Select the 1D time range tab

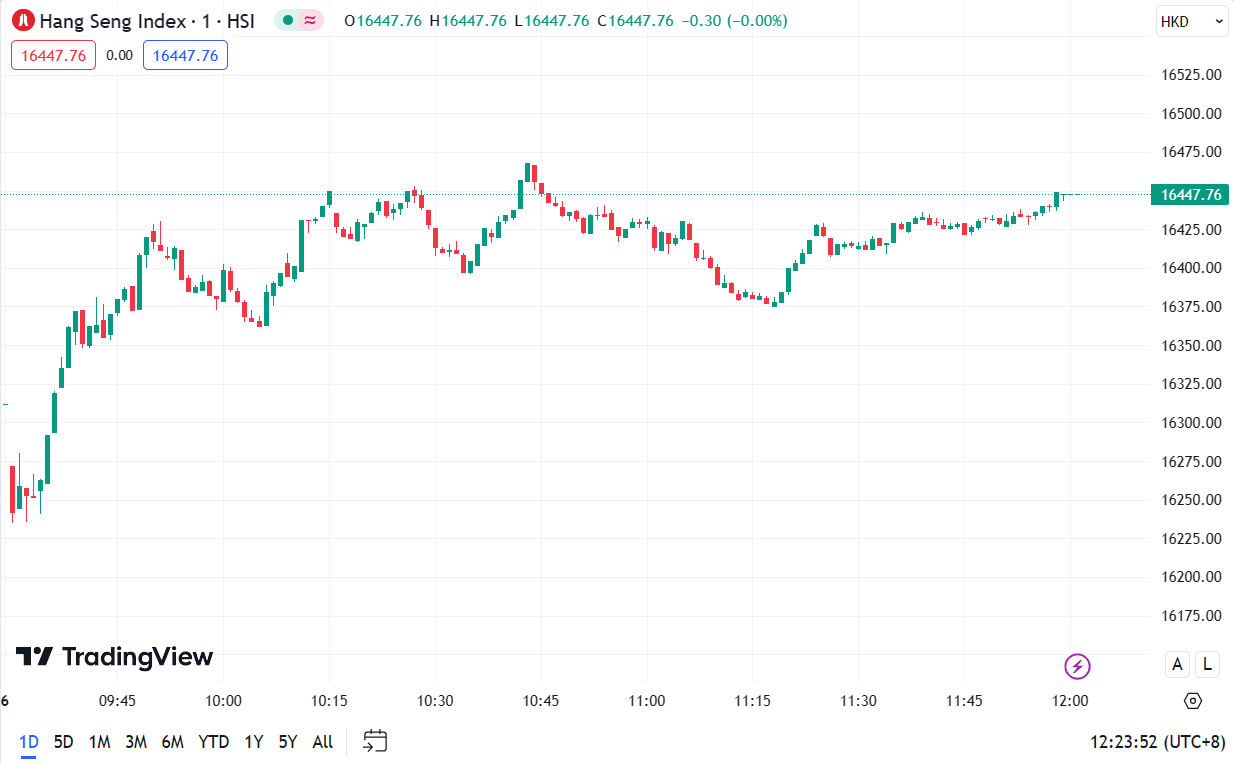[29, 742]
